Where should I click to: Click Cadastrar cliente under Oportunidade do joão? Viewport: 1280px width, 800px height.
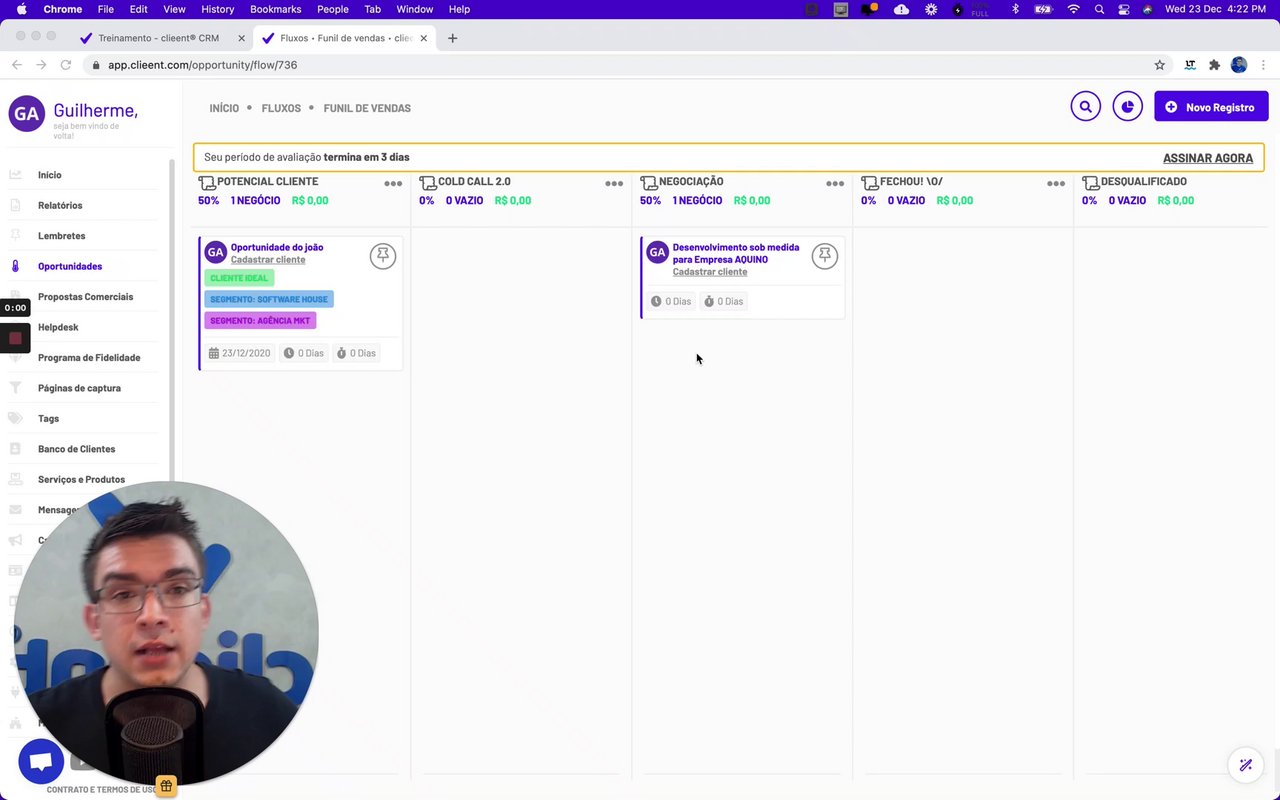point(268,260)
